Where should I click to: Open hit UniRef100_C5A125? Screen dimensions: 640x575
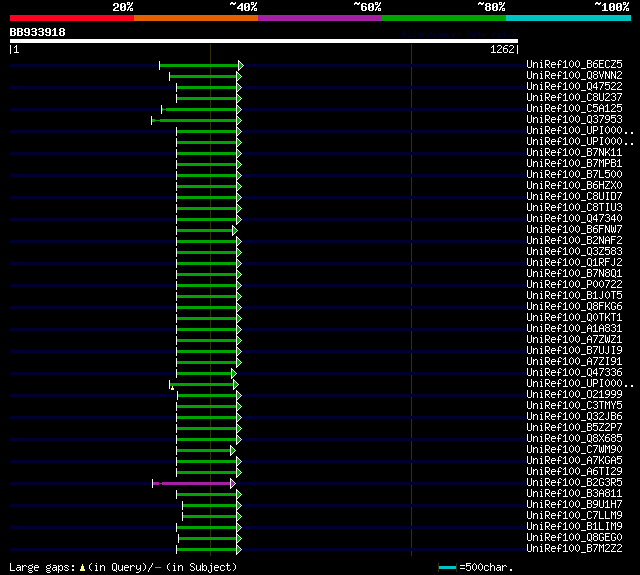574,108
